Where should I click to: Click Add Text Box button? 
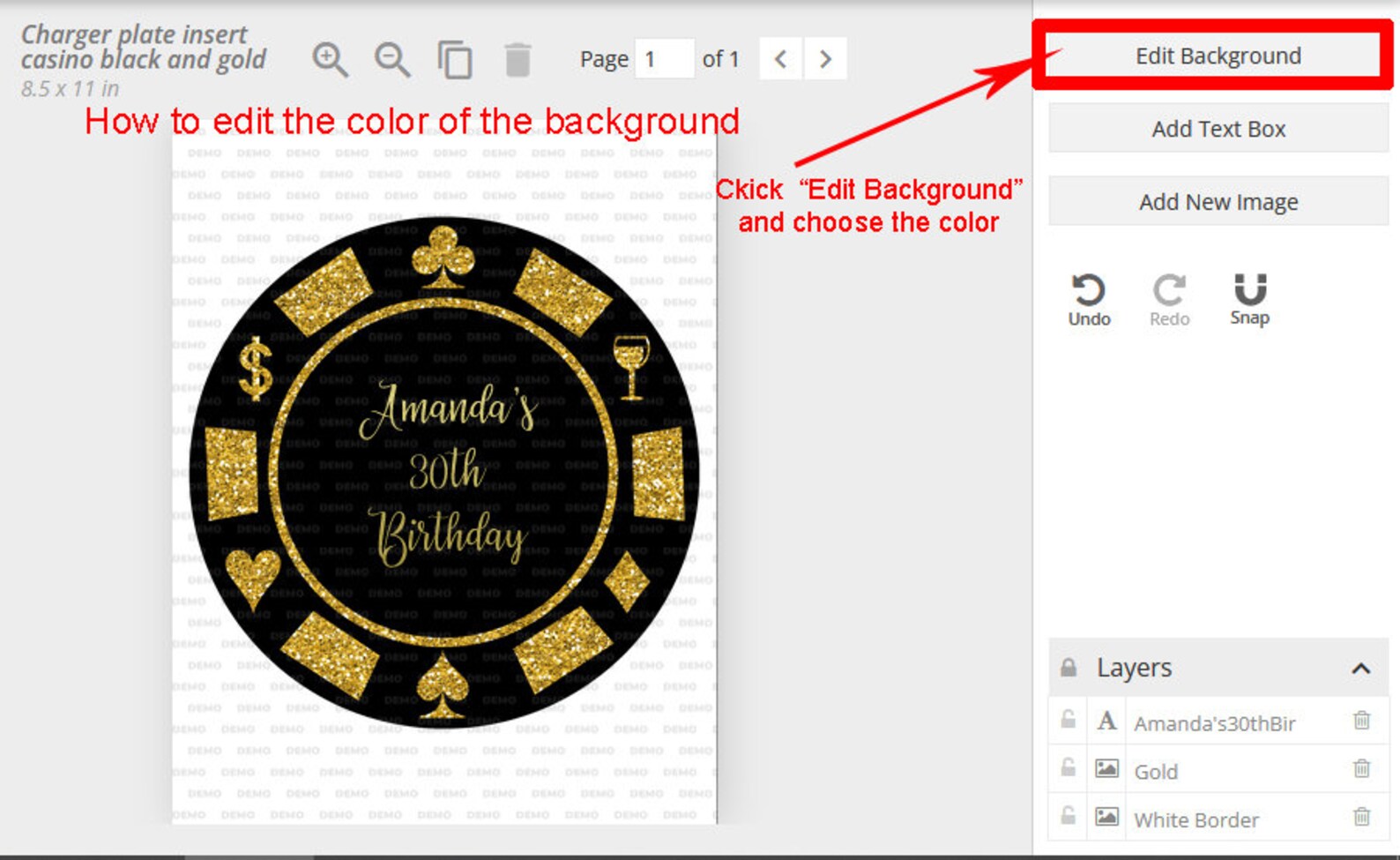tap(1218, 129)
